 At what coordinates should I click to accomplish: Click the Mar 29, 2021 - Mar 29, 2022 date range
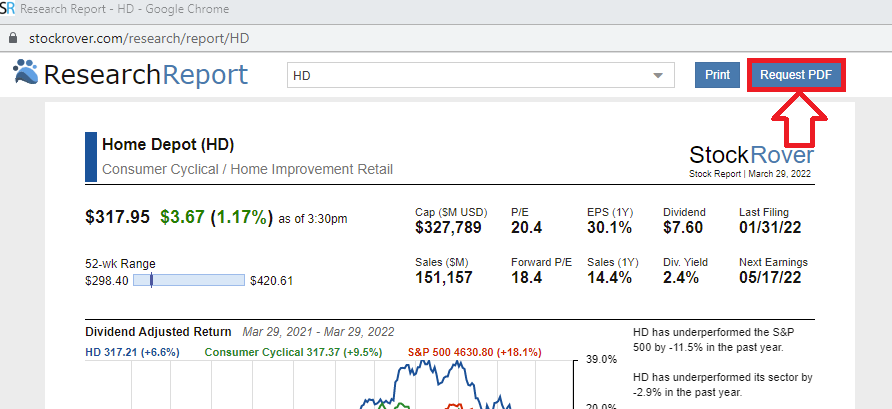(x=318, y=332)
